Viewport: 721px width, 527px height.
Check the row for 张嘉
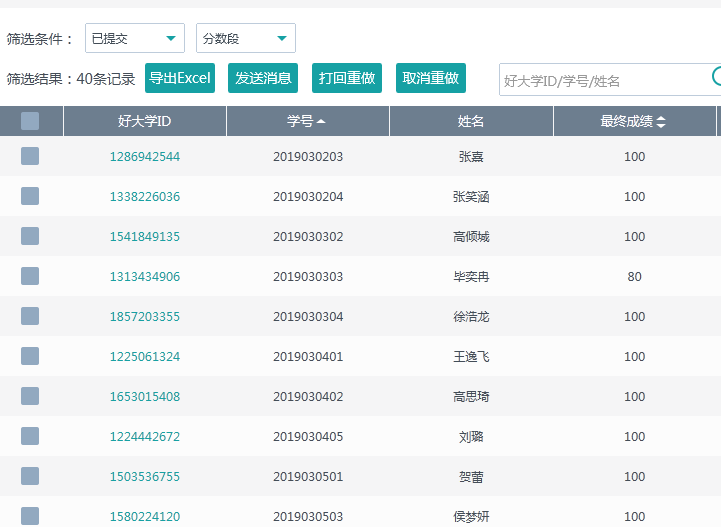tap(30, 156)
